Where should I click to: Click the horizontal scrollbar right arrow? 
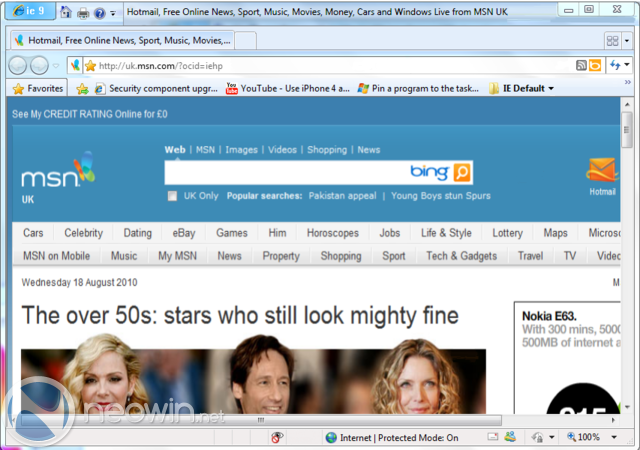(613, 420)
